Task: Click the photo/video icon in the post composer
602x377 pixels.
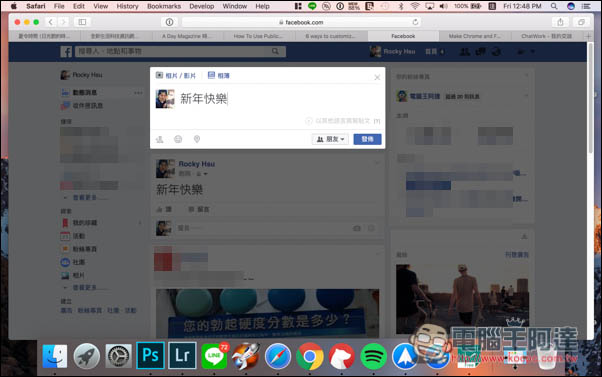Action: pyautogui.click(x=159, y=75)
